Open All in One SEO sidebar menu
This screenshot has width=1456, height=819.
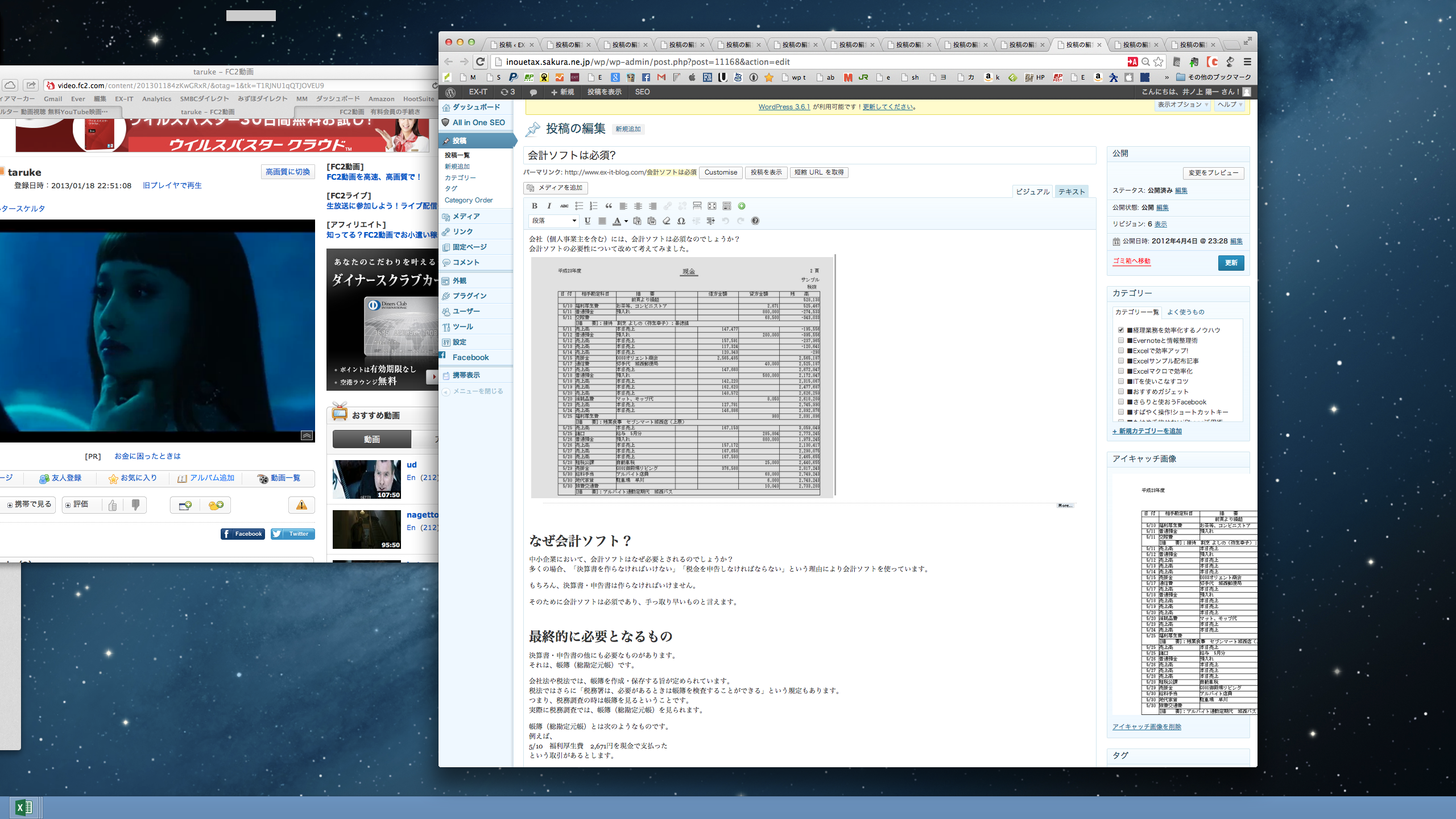(x=478, y=122)
